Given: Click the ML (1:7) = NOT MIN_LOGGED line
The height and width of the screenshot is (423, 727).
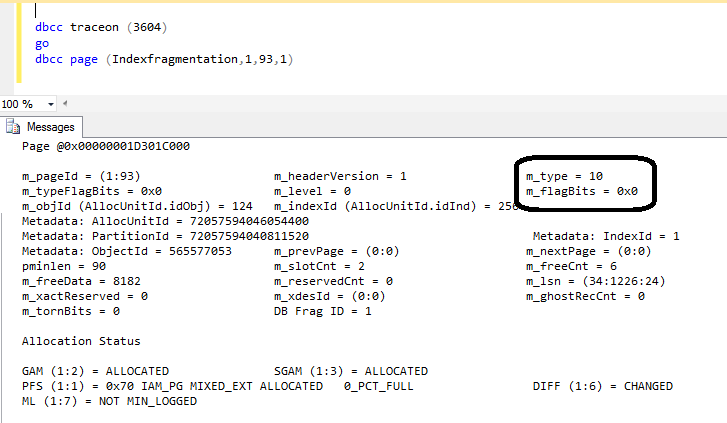Looking at the screenshot, I should [x=109, y=401].
